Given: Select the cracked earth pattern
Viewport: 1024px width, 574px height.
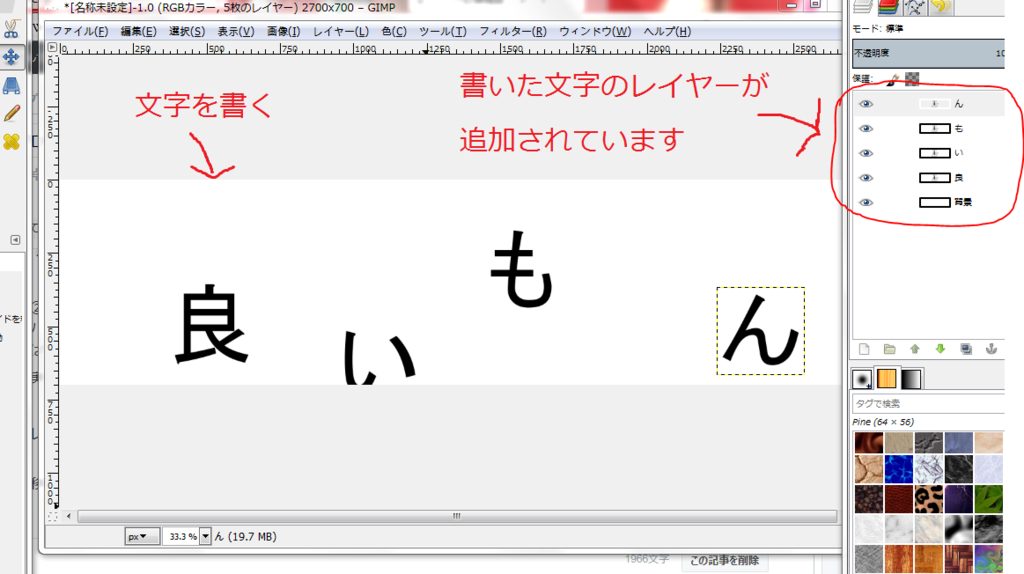Looking at the screenshot, I should pyautogui.click(x=869, y=469).
